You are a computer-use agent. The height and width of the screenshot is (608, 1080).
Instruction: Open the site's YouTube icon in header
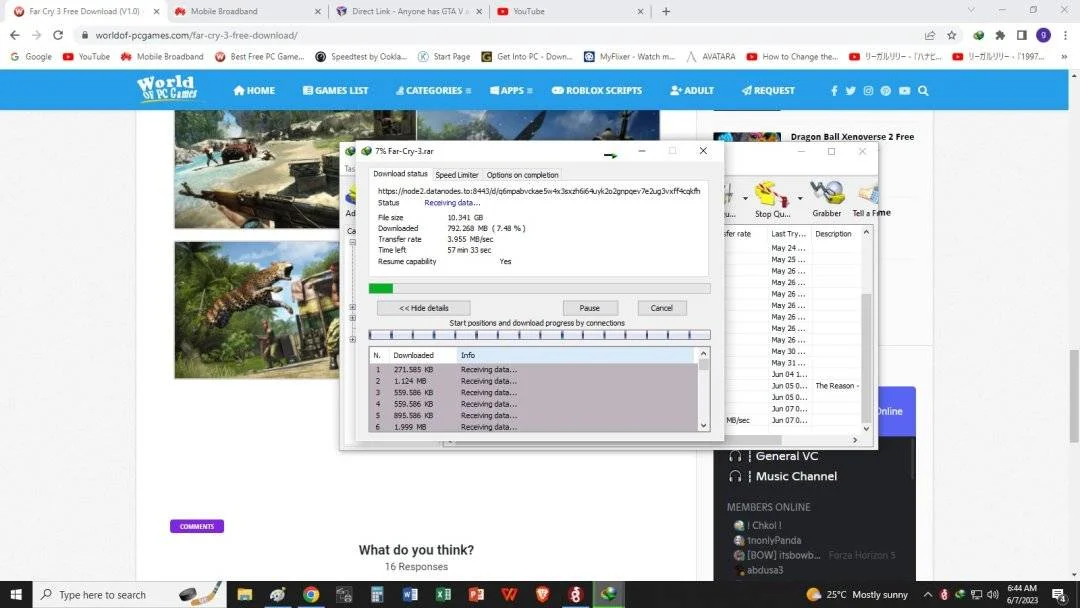click(x=904, y=90)
